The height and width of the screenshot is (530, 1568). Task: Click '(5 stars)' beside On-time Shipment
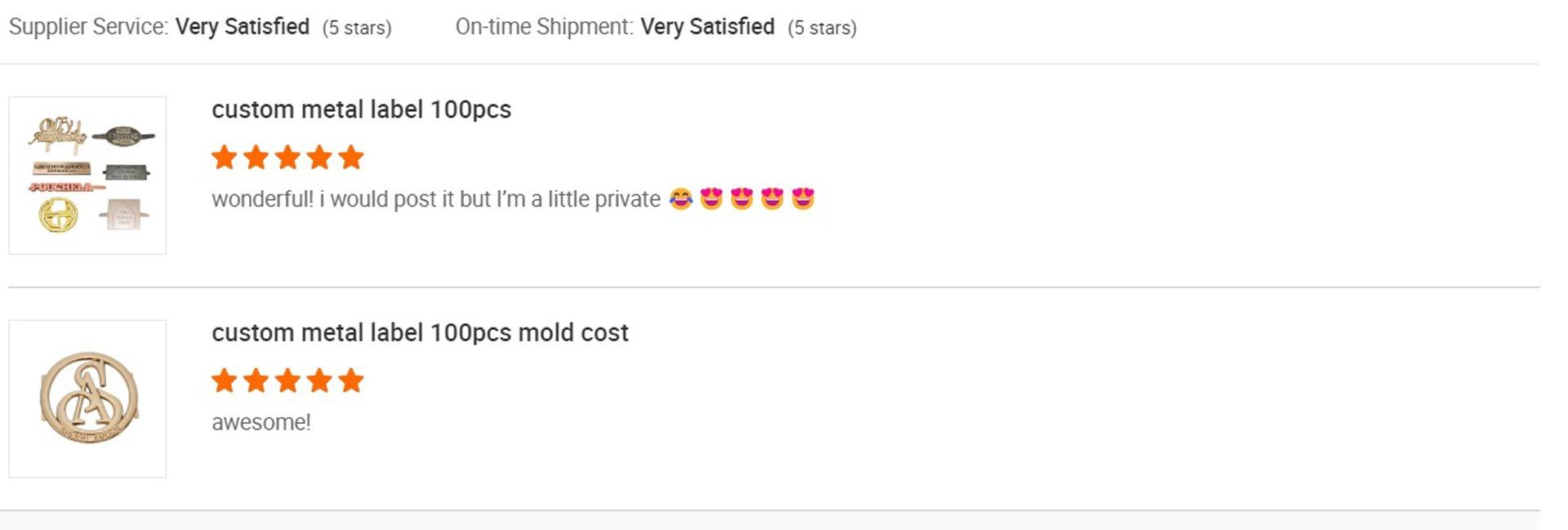tap(822, 28)
